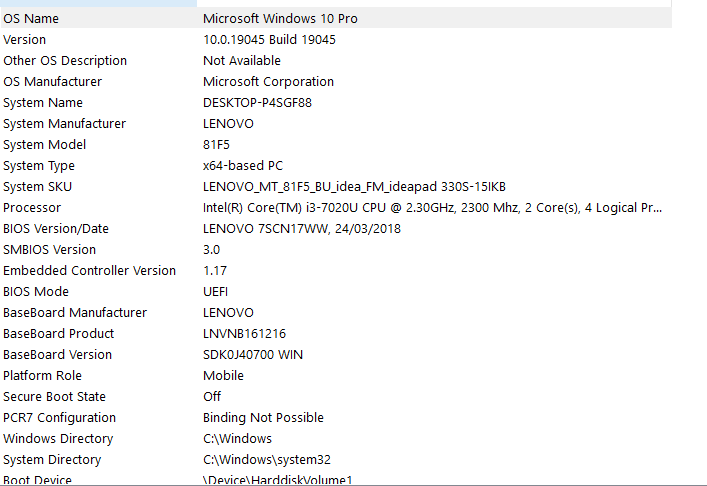This screenshot has height=486, width=707.
Task: Select the PCR7 Configuration row
Action: tap(59, 418)
